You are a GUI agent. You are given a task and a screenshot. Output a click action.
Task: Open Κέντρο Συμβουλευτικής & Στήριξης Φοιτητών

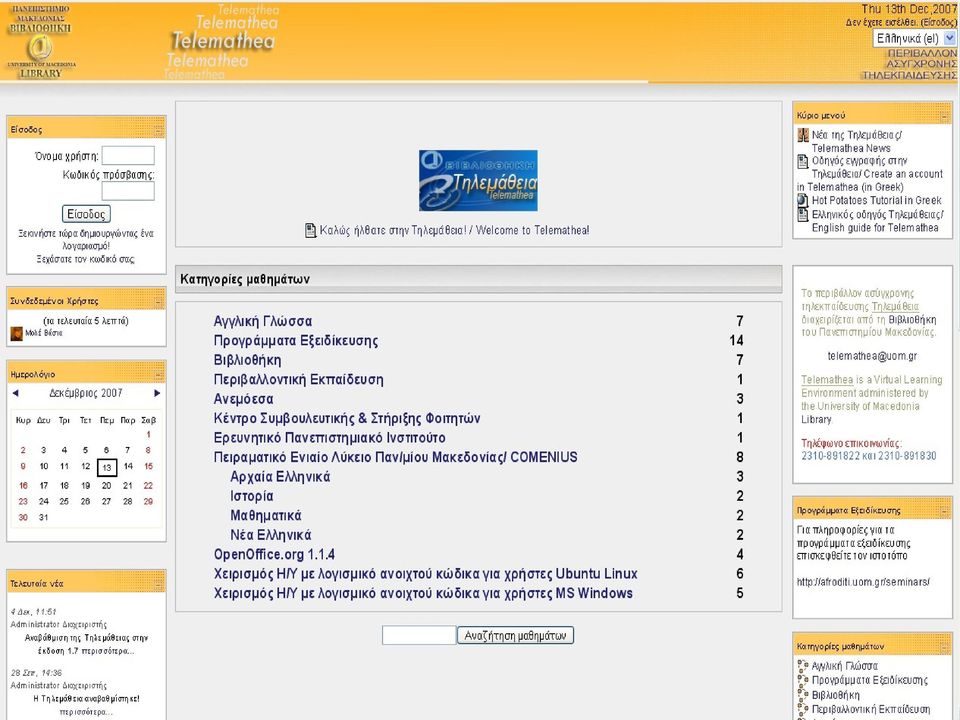[x=347, y=419]
